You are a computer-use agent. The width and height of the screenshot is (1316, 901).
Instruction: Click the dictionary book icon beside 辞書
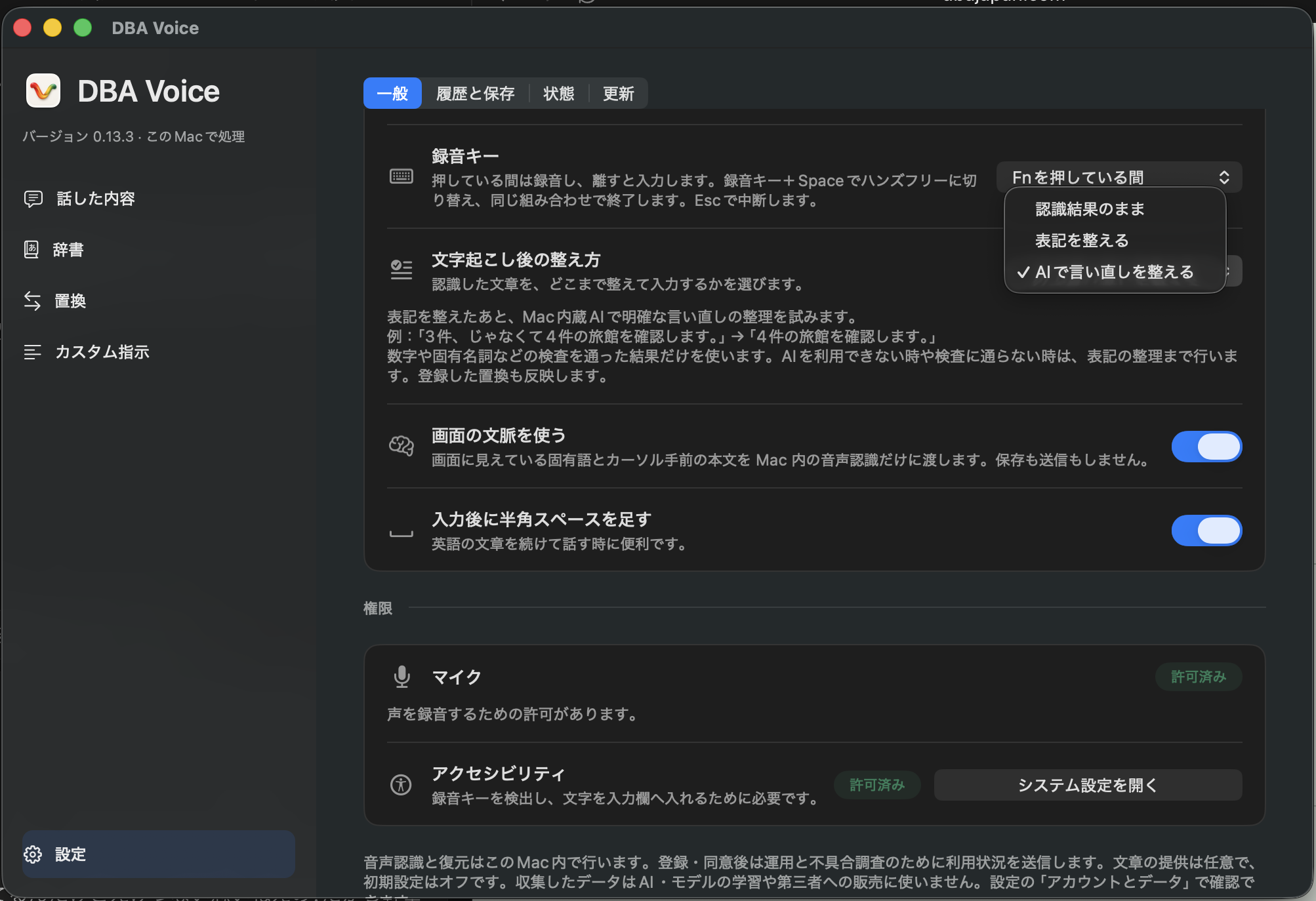(31, 250)
